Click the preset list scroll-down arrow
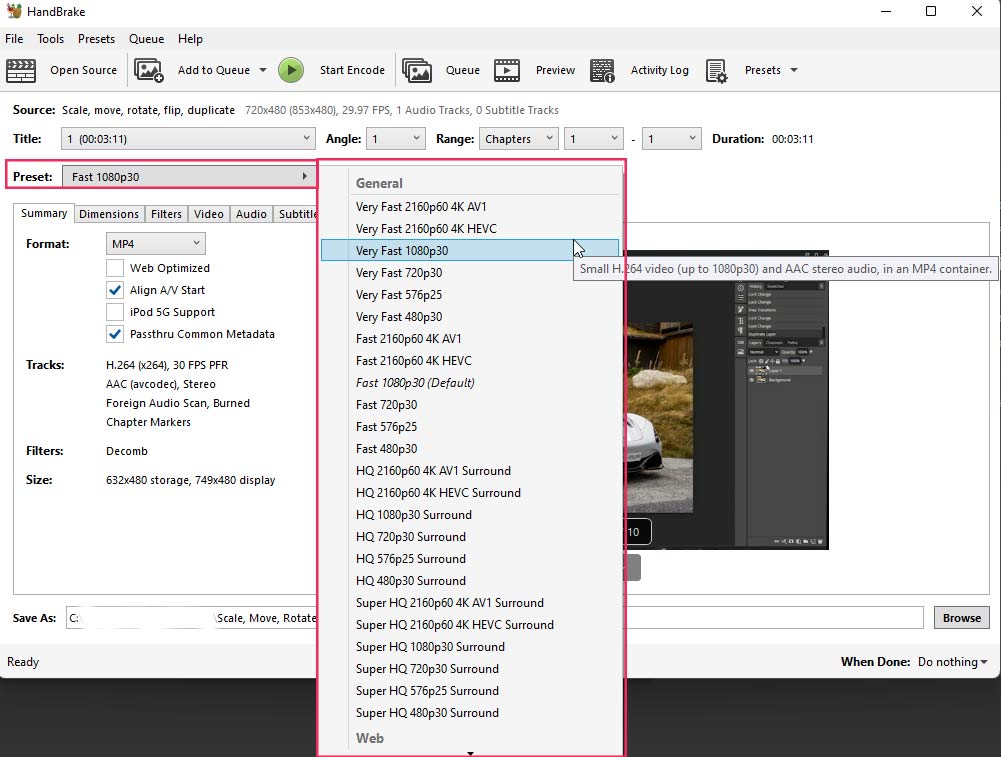This screenshot has height=757, width=1001. tap(470, 753)
